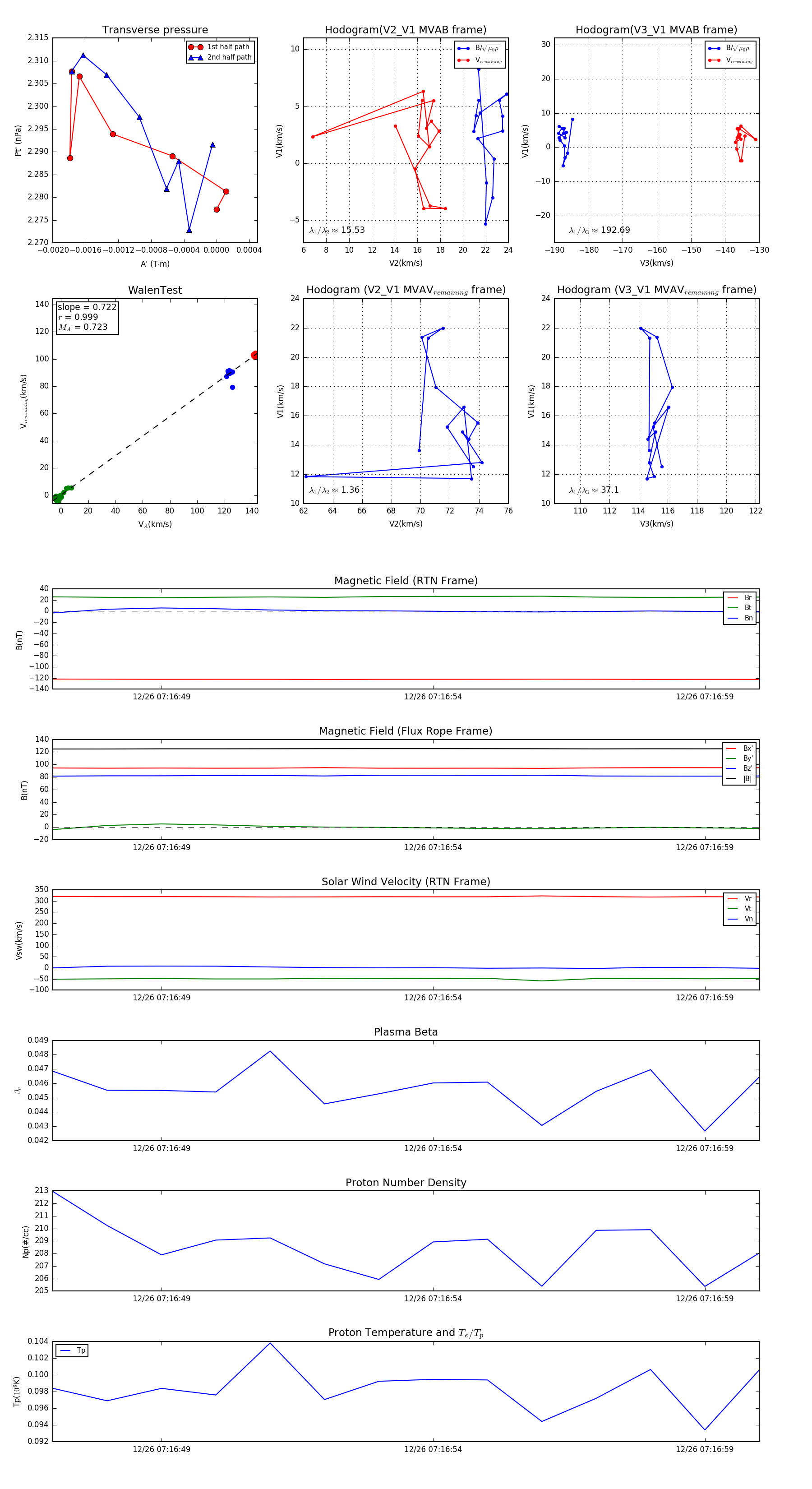The width and height of the screenshot is (812, 1489).
Task: Click the λ1/λ2 ≈ 1.36 annotation
Action: [x=334, y=490]
